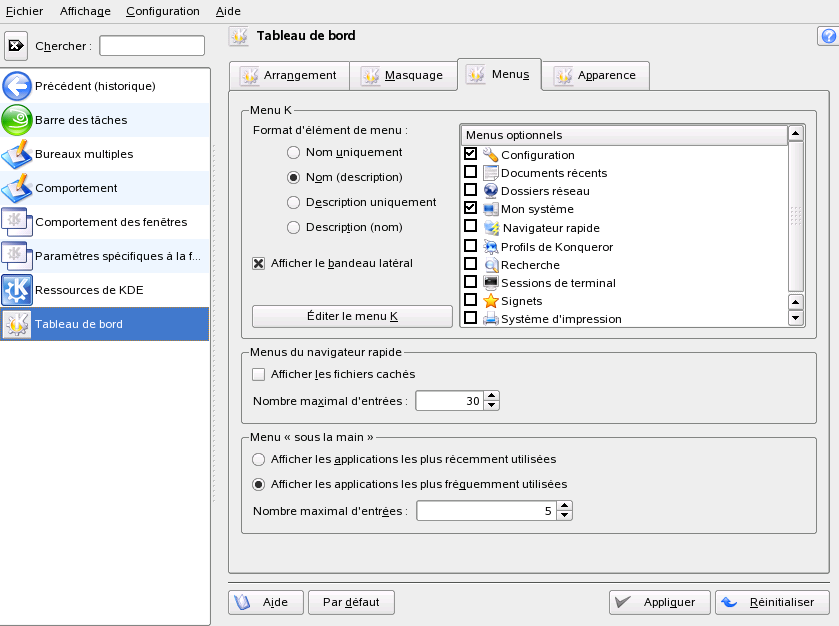
Task: Decrease sous la main max entries
Action: [x=565, y=515]
